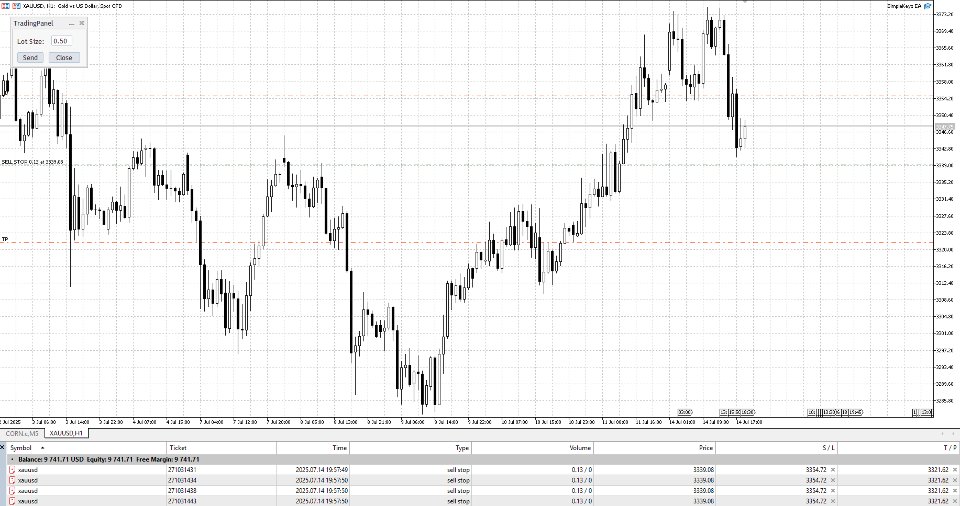Click the sell stop type of order 271081434

(459, 480)
